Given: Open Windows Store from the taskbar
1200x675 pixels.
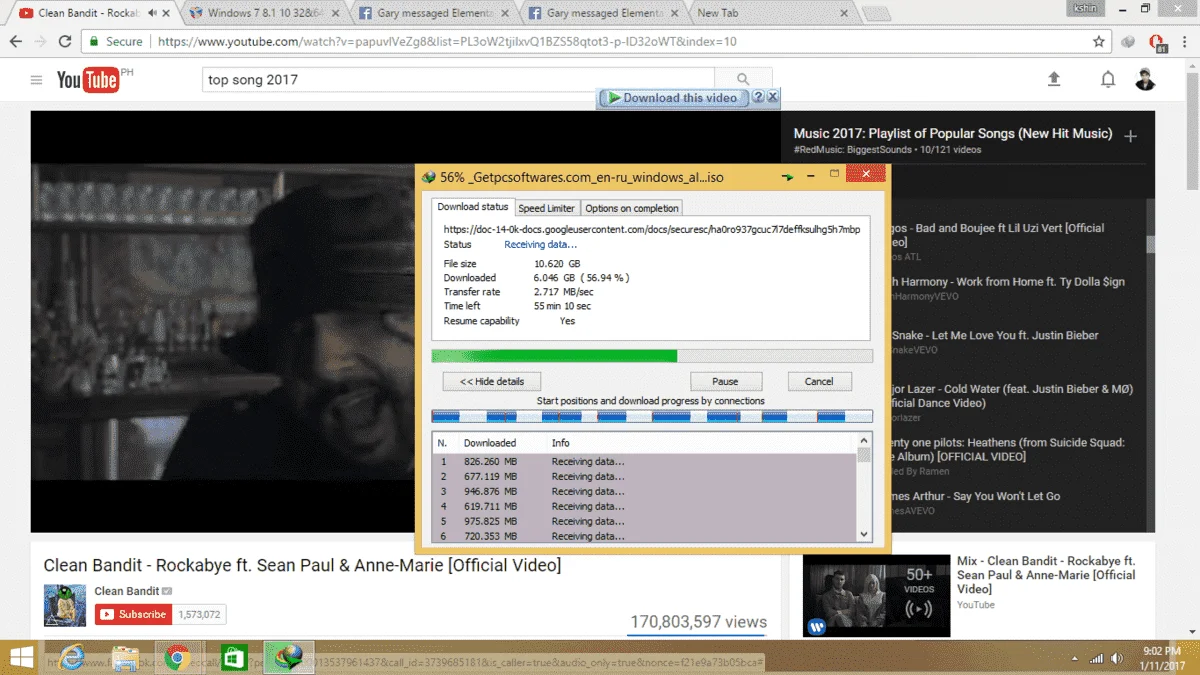Looking at the screenshot, I should [233, 657].
